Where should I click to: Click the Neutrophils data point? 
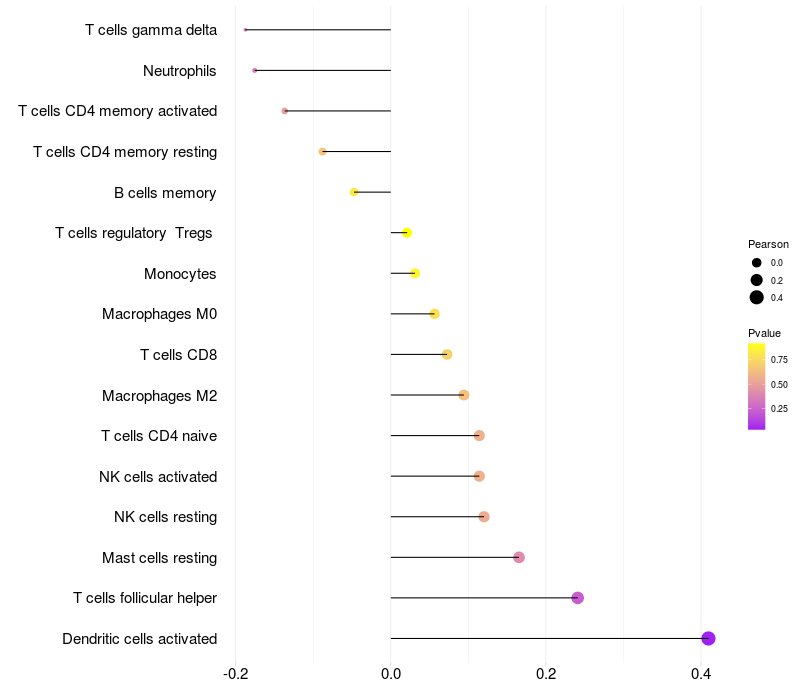(x=255, y=70)
